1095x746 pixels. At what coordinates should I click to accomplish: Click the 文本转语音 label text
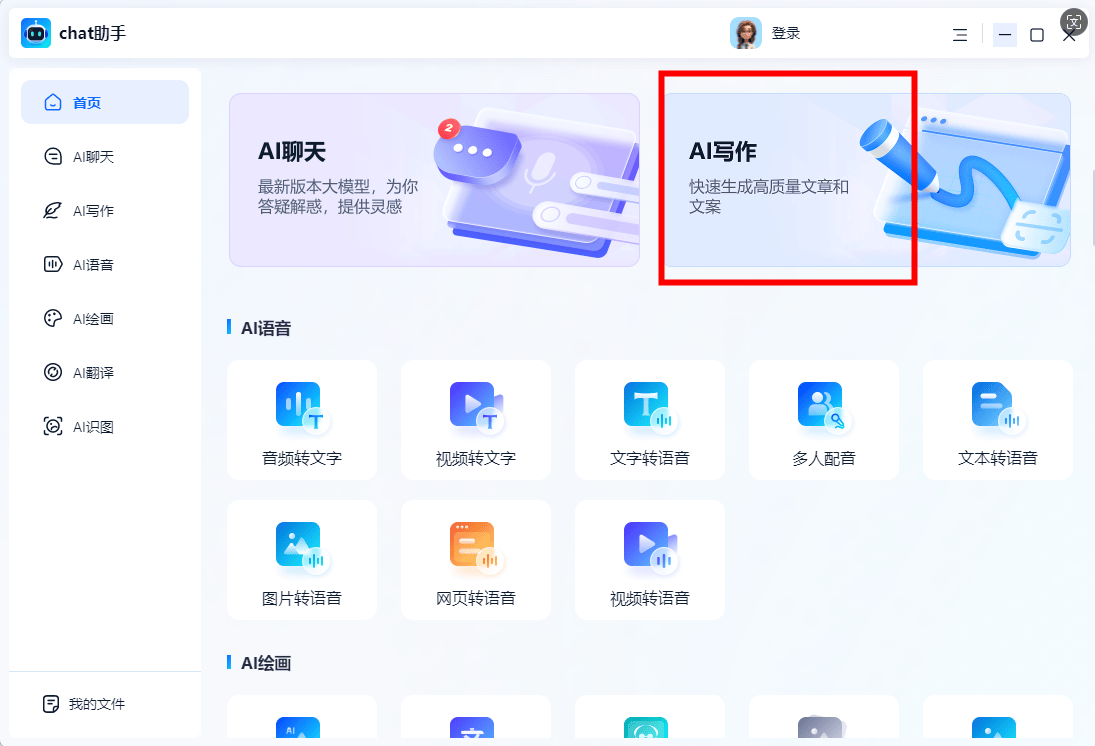(x=997, y=458)
